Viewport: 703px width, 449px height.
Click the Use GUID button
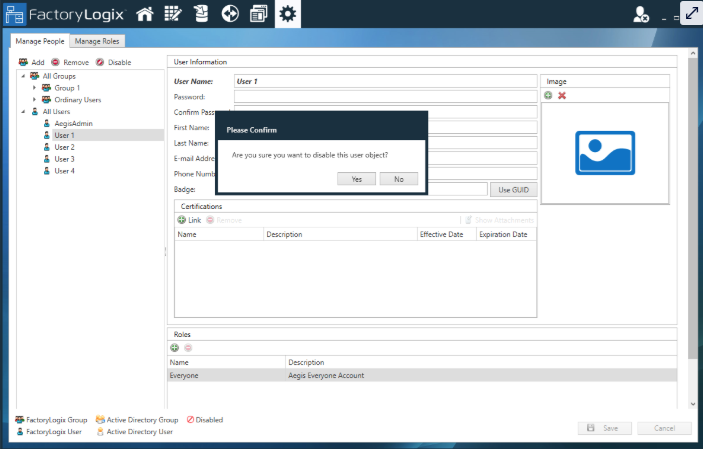pos(514,189)
